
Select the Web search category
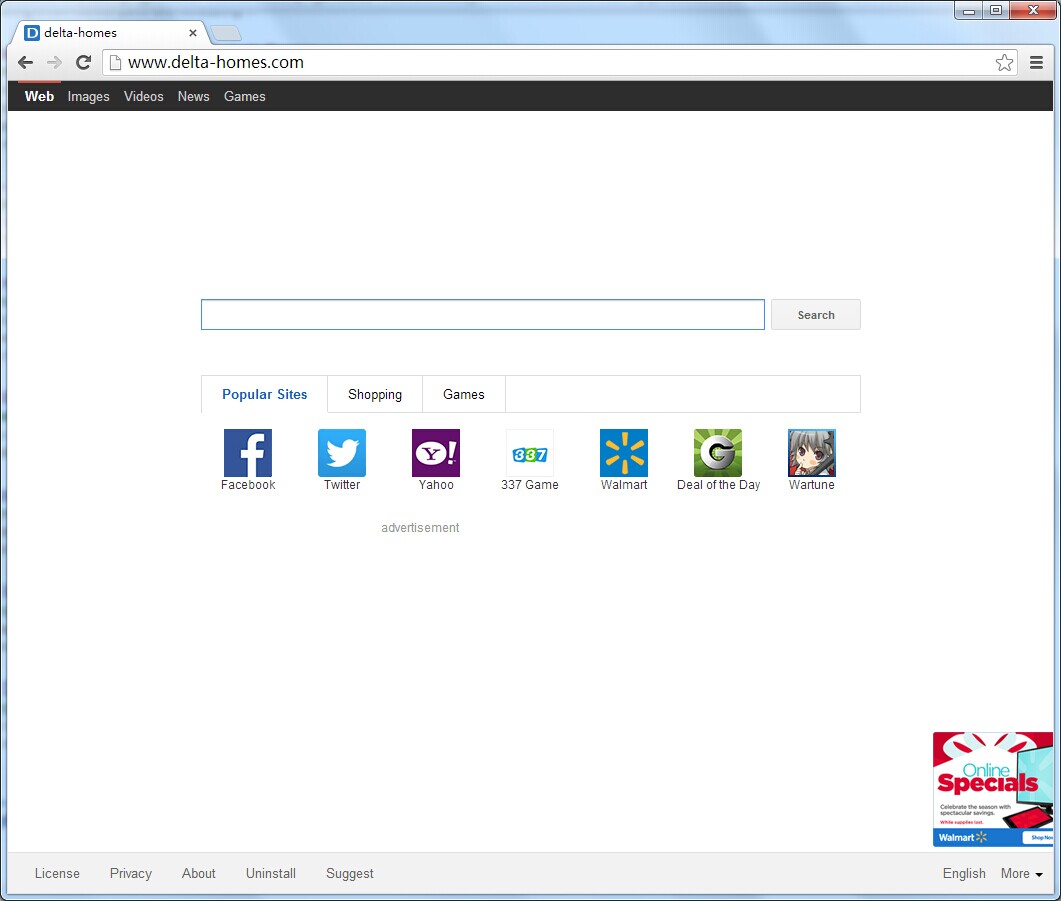pyautogui.click(x=39, y=96)
